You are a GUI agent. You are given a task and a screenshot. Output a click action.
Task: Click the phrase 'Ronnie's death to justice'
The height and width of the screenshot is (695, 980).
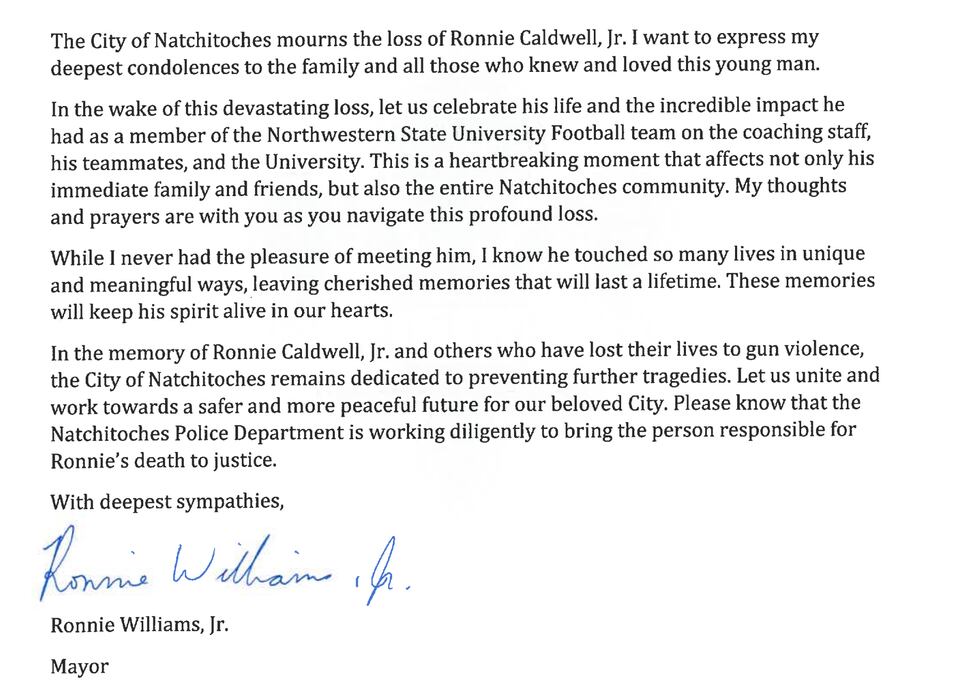pos(162,461)
